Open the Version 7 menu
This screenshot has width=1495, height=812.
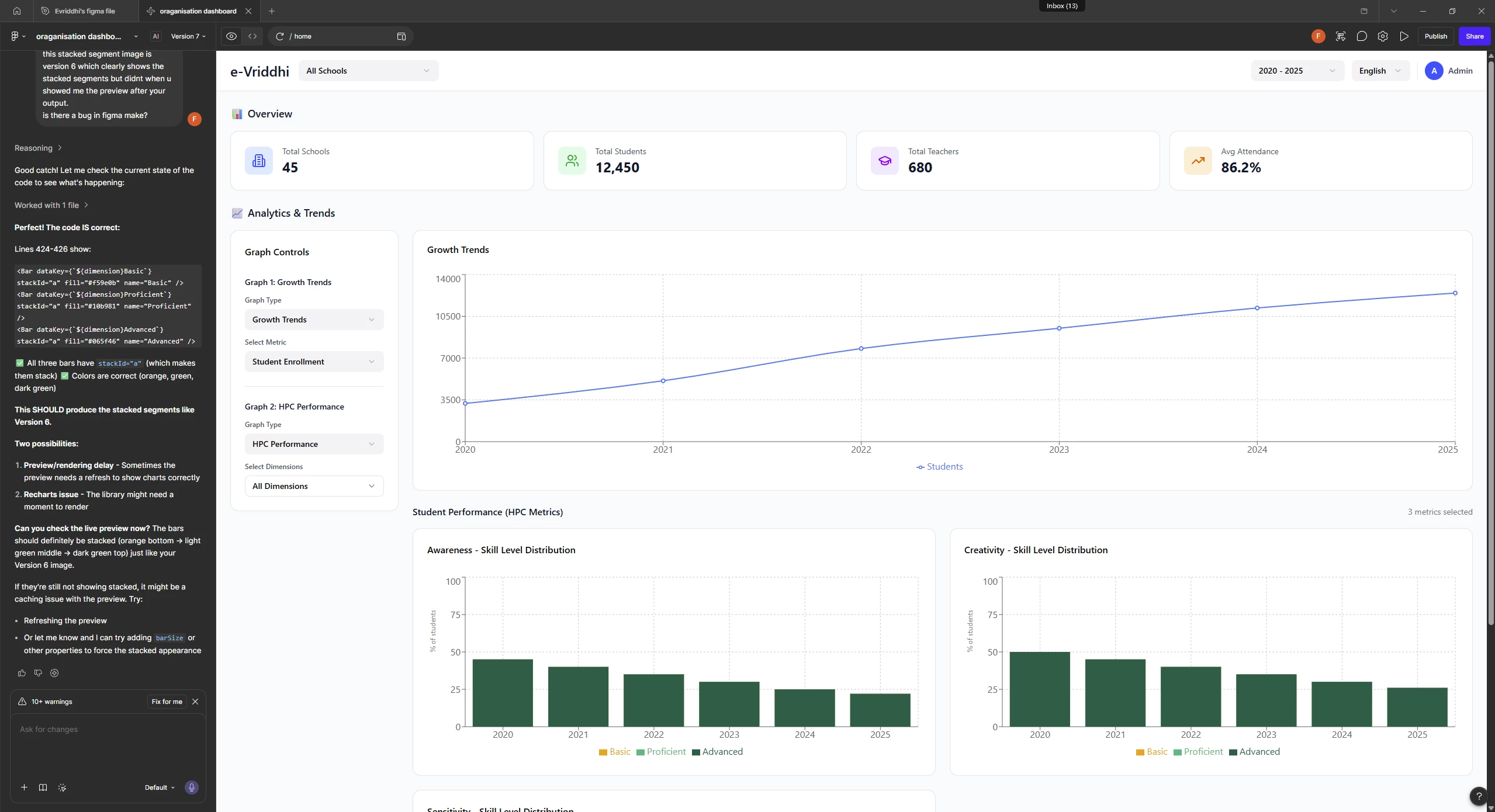pos(188,36)
